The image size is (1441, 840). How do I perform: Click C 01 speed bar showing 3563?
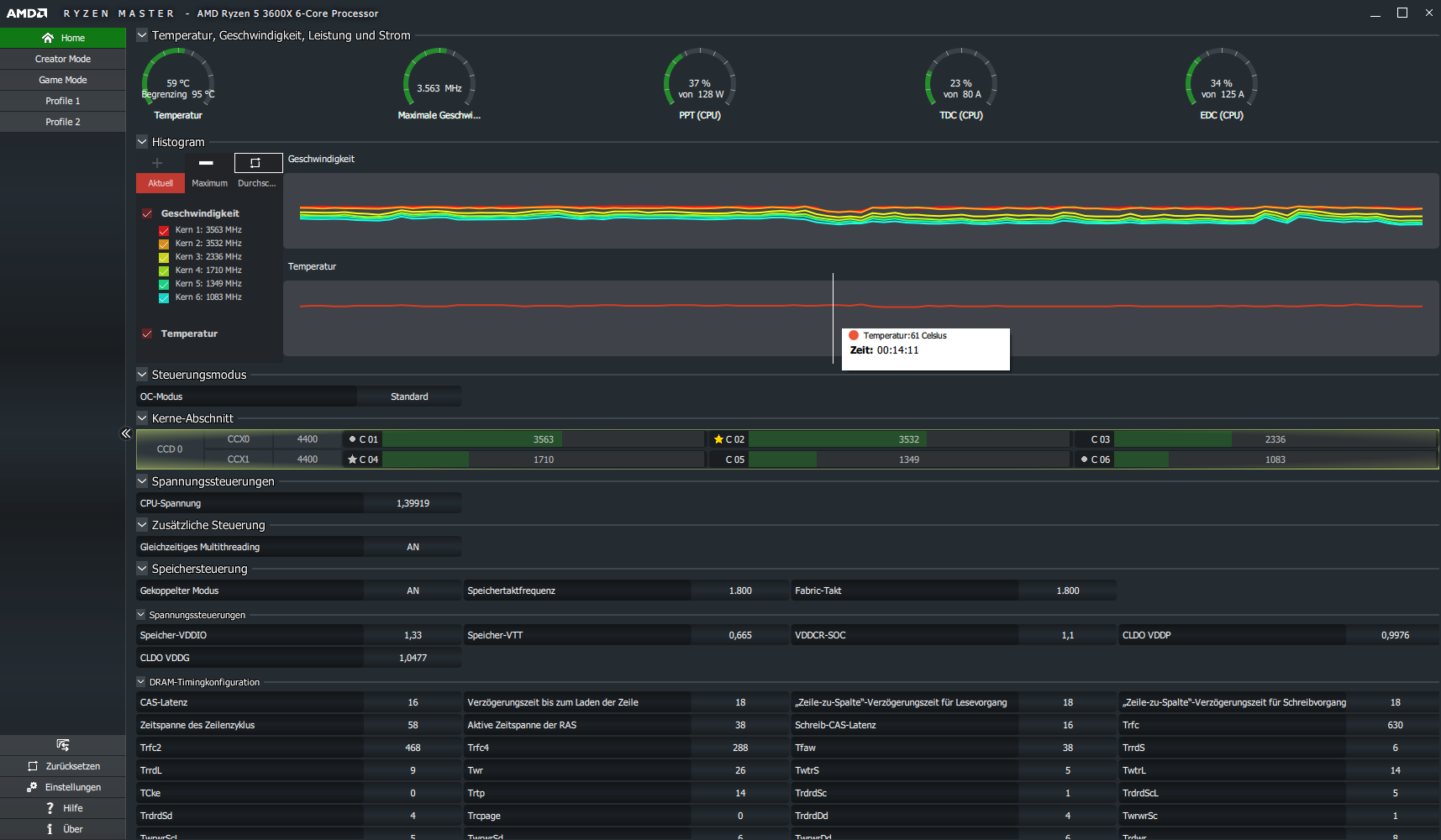point(543,439)
